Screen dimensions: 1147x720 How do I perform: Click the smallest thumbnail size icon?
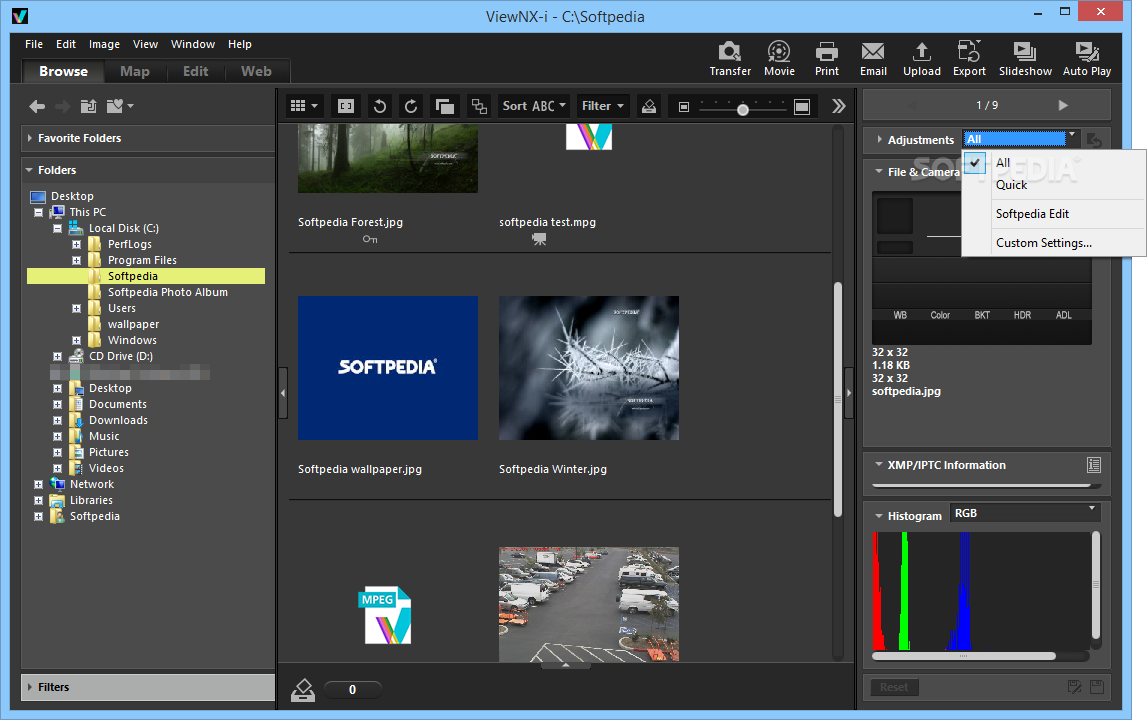(x=683, y=107)
